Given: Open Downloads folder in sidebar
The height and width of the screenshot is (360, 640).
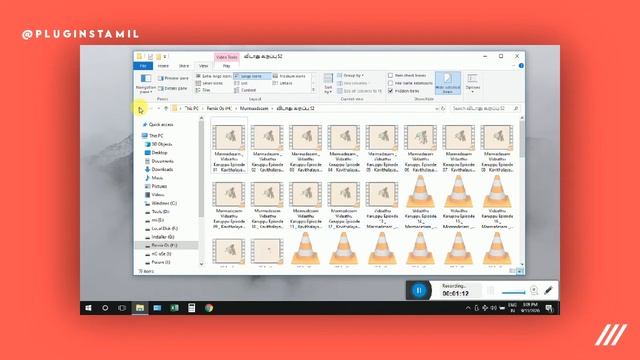Looking at the screenshot, I should [159, 169].
